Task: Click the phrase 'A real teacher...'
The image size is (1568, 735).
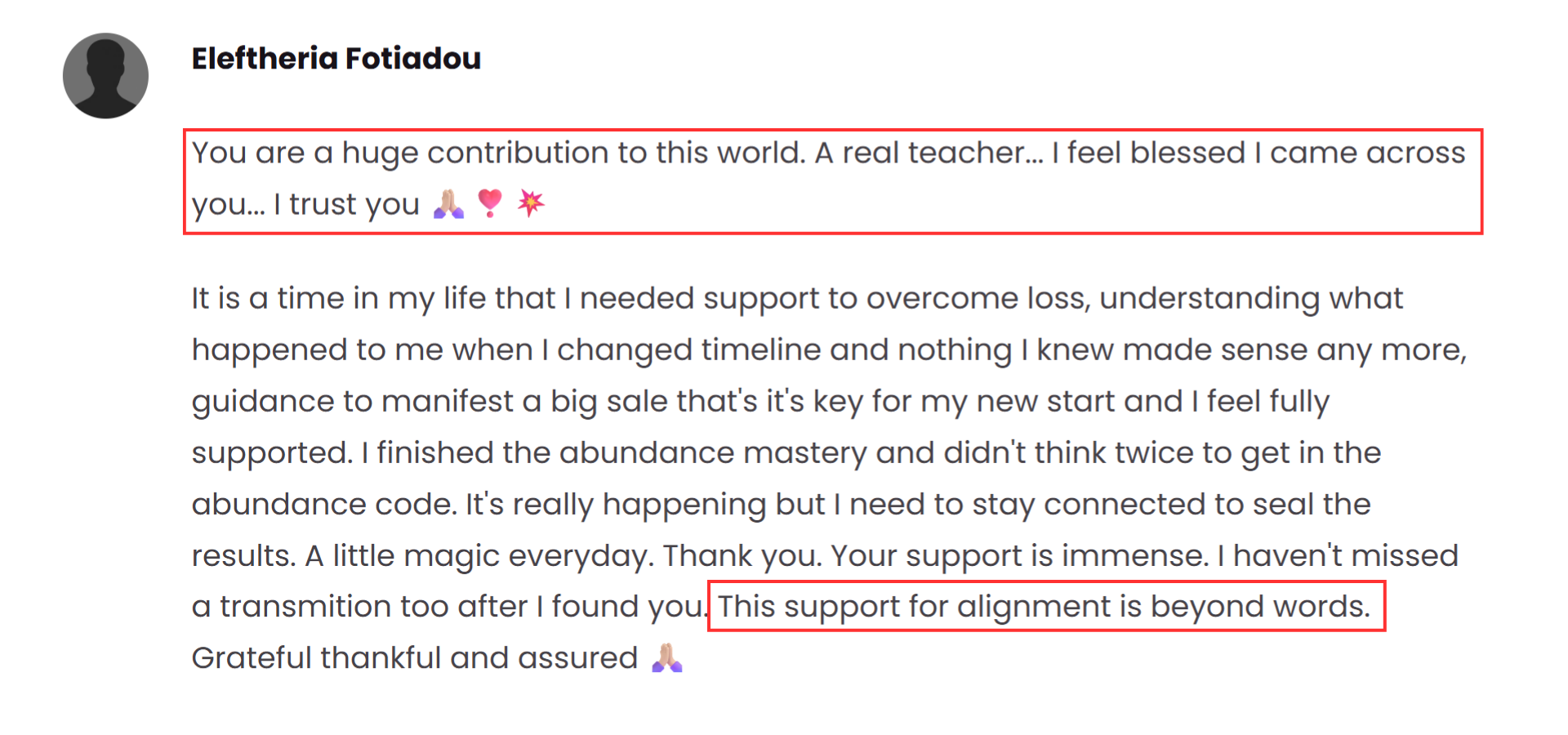Action: coord(929,153)
